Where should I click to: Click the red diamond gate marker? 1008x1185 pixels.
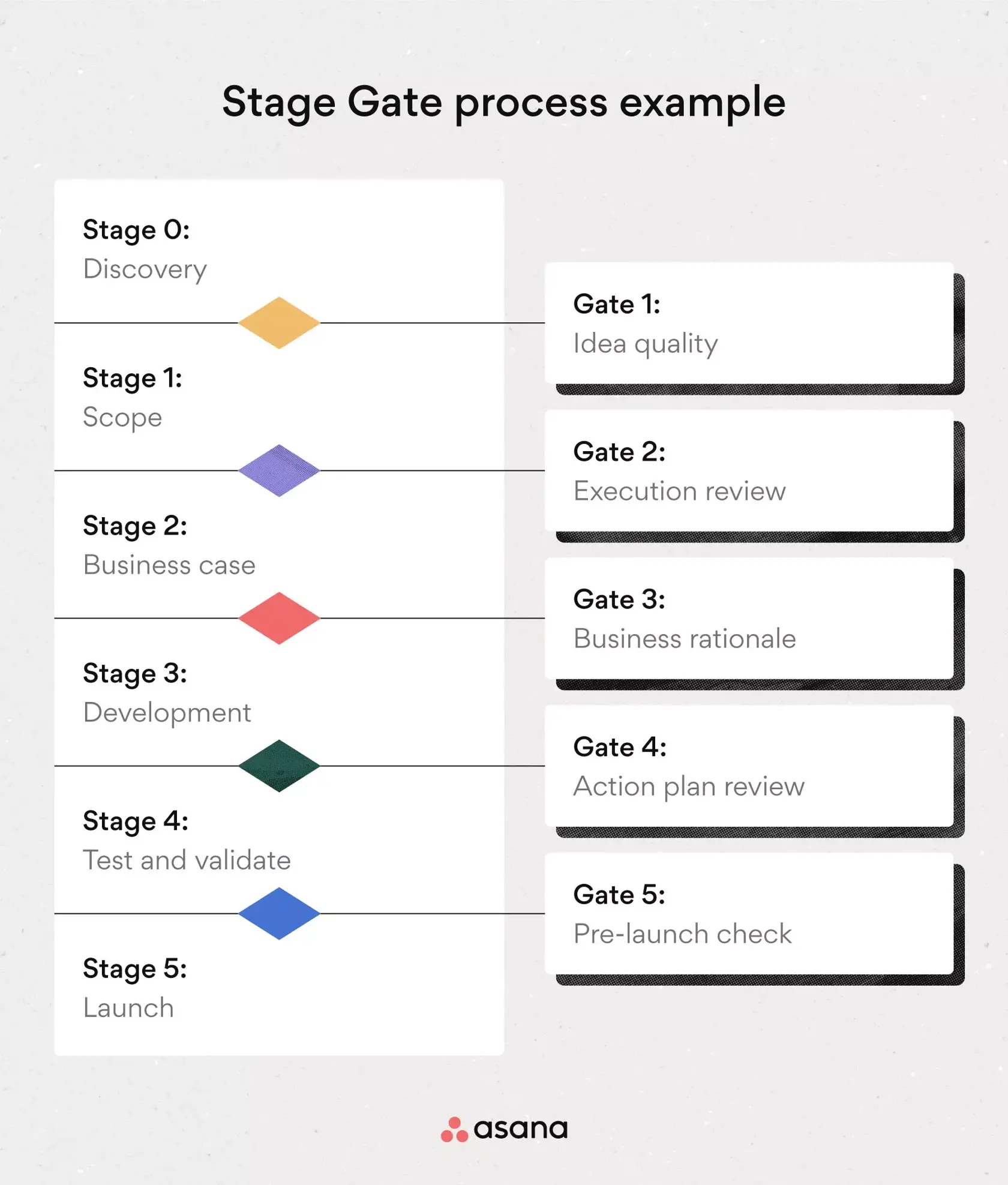coord(279,618)
